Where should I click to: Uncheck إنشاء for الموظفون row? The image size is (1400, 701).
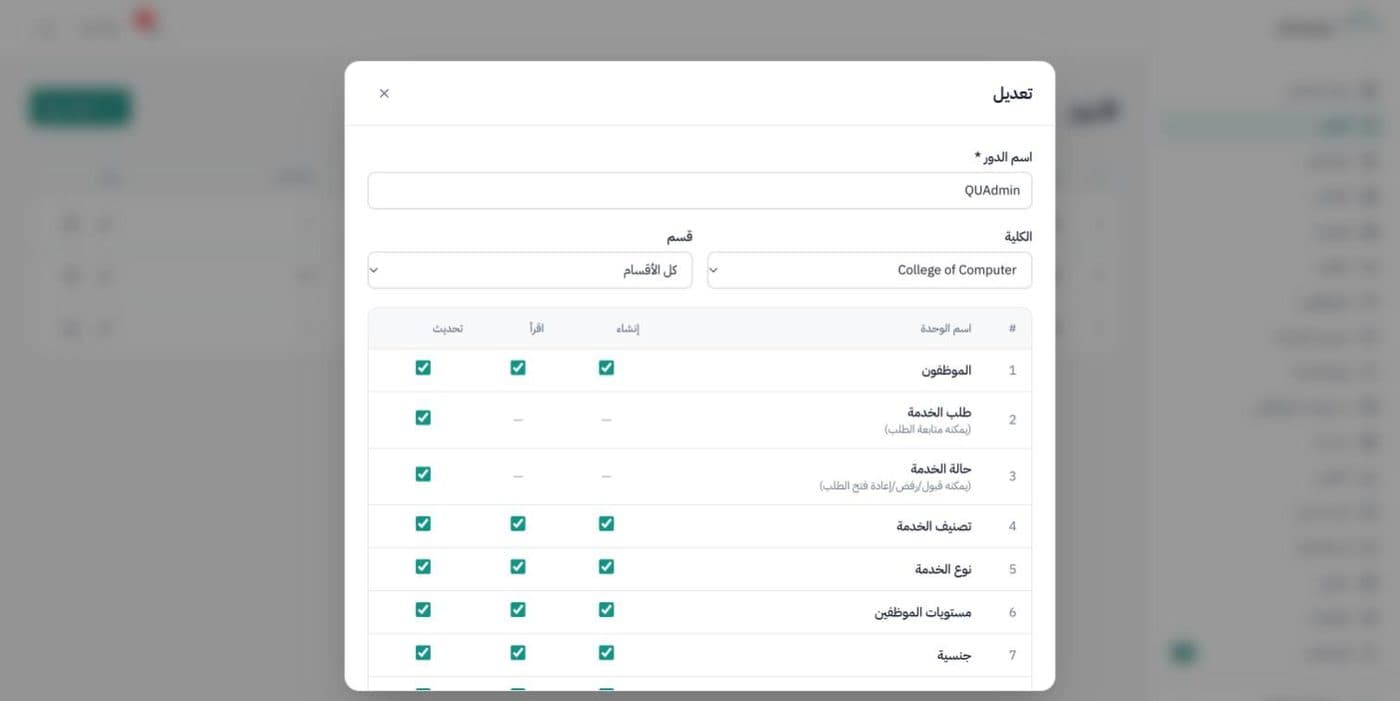pos(606,367)
